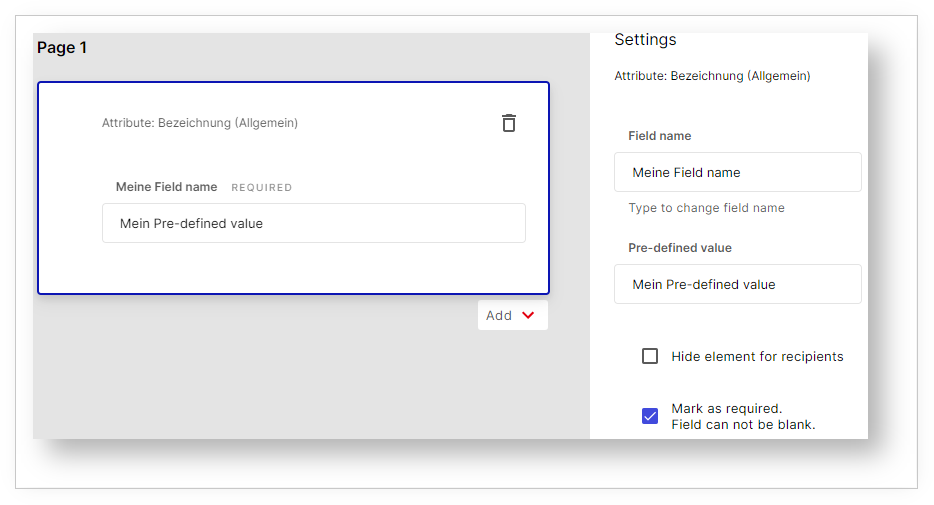Focus the Pre-defined value input in Settings
934x505 pixels.
[x=737, y=284]
